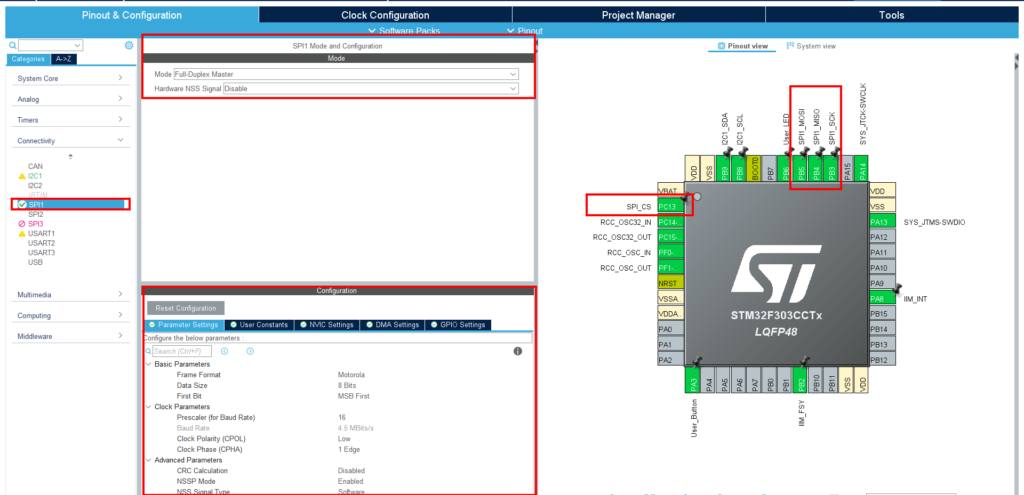The image size is (1024, 495).
Task: Collapse the Advanced Parameters group
Action: (148, 460)
